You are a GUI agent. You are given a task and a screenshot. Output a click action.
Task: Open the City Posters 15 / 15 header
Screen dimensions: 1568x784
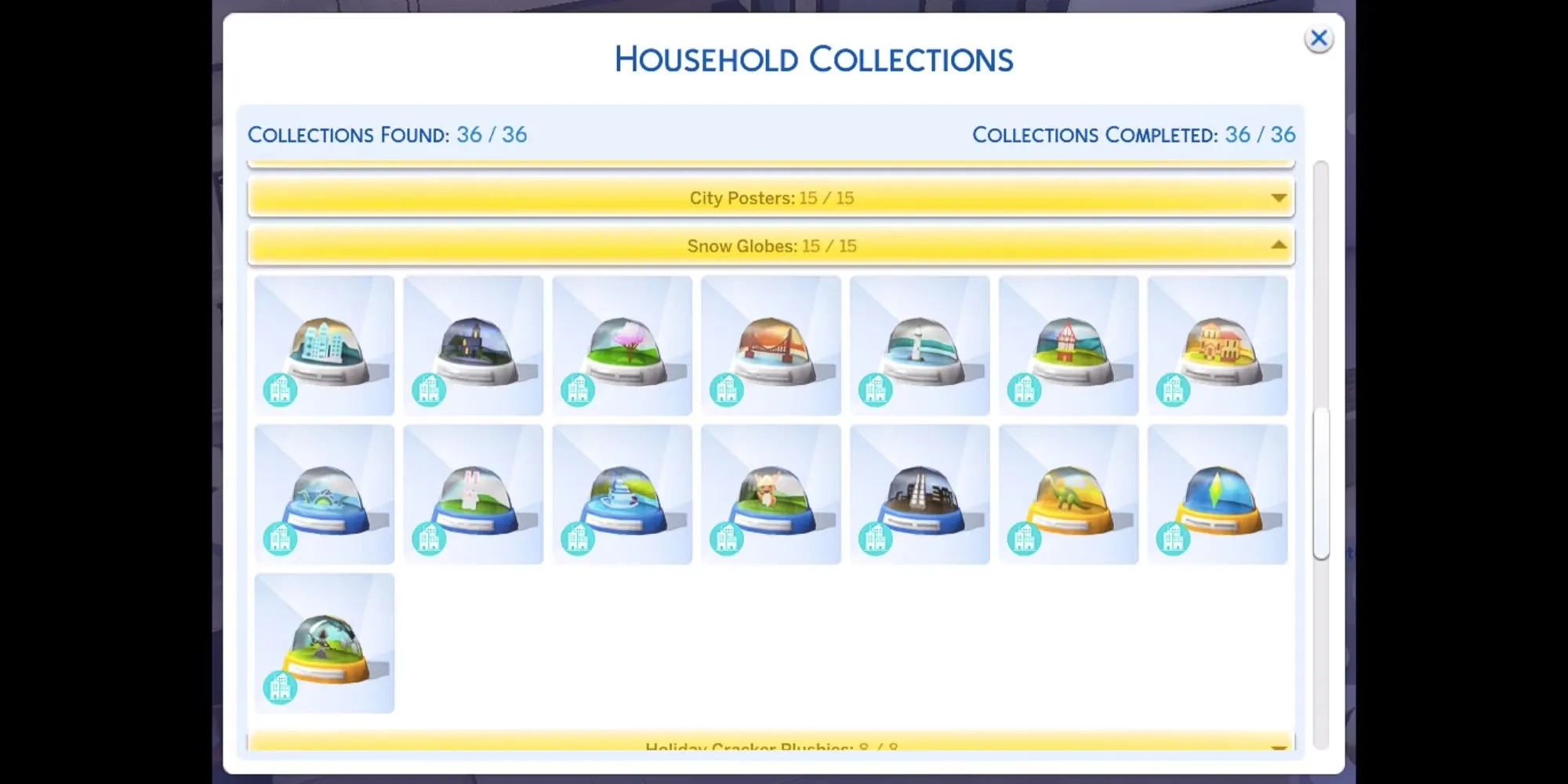click(x=771, y=198)
